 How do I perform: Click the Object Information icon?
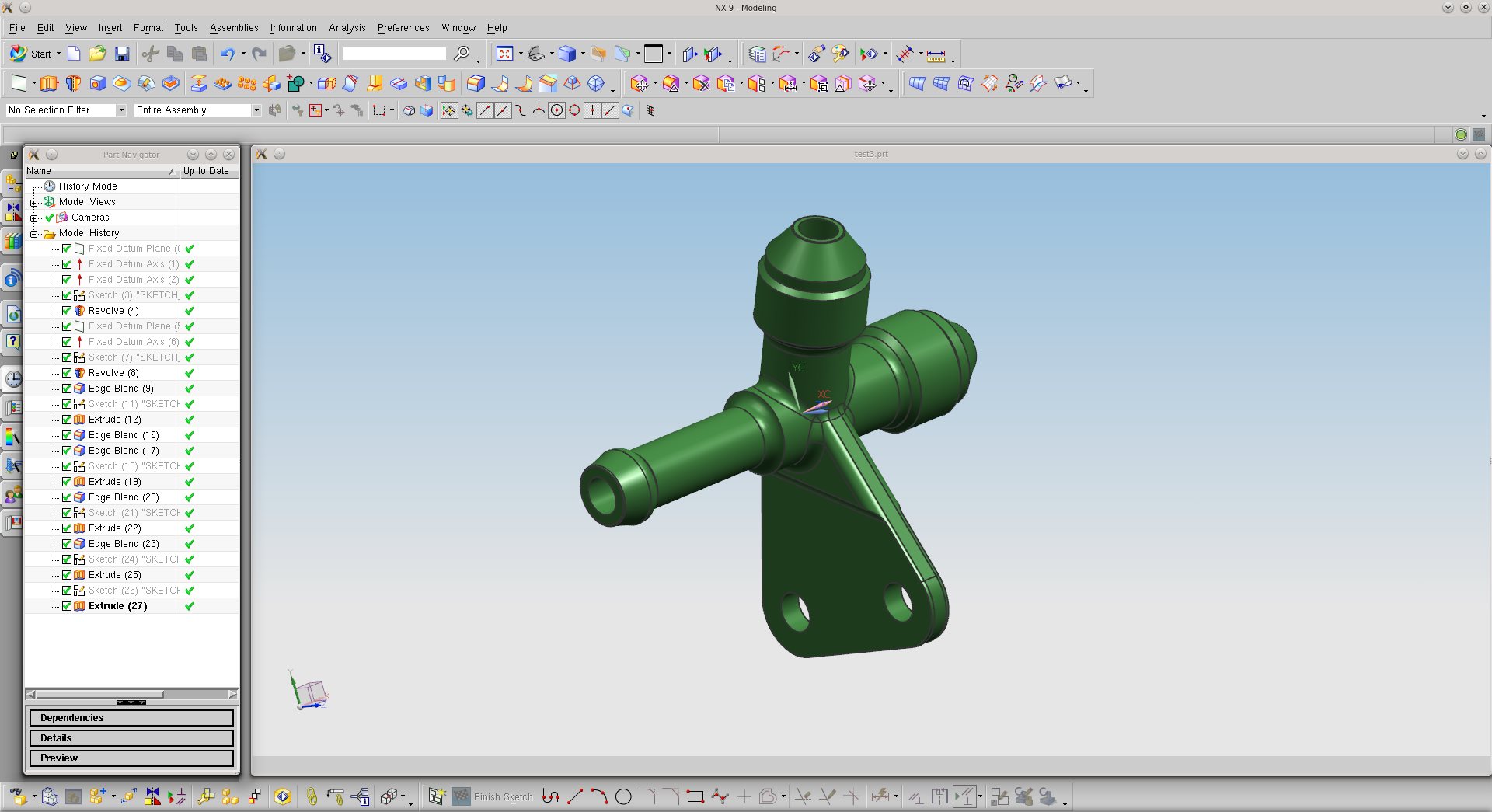point(322,54)
